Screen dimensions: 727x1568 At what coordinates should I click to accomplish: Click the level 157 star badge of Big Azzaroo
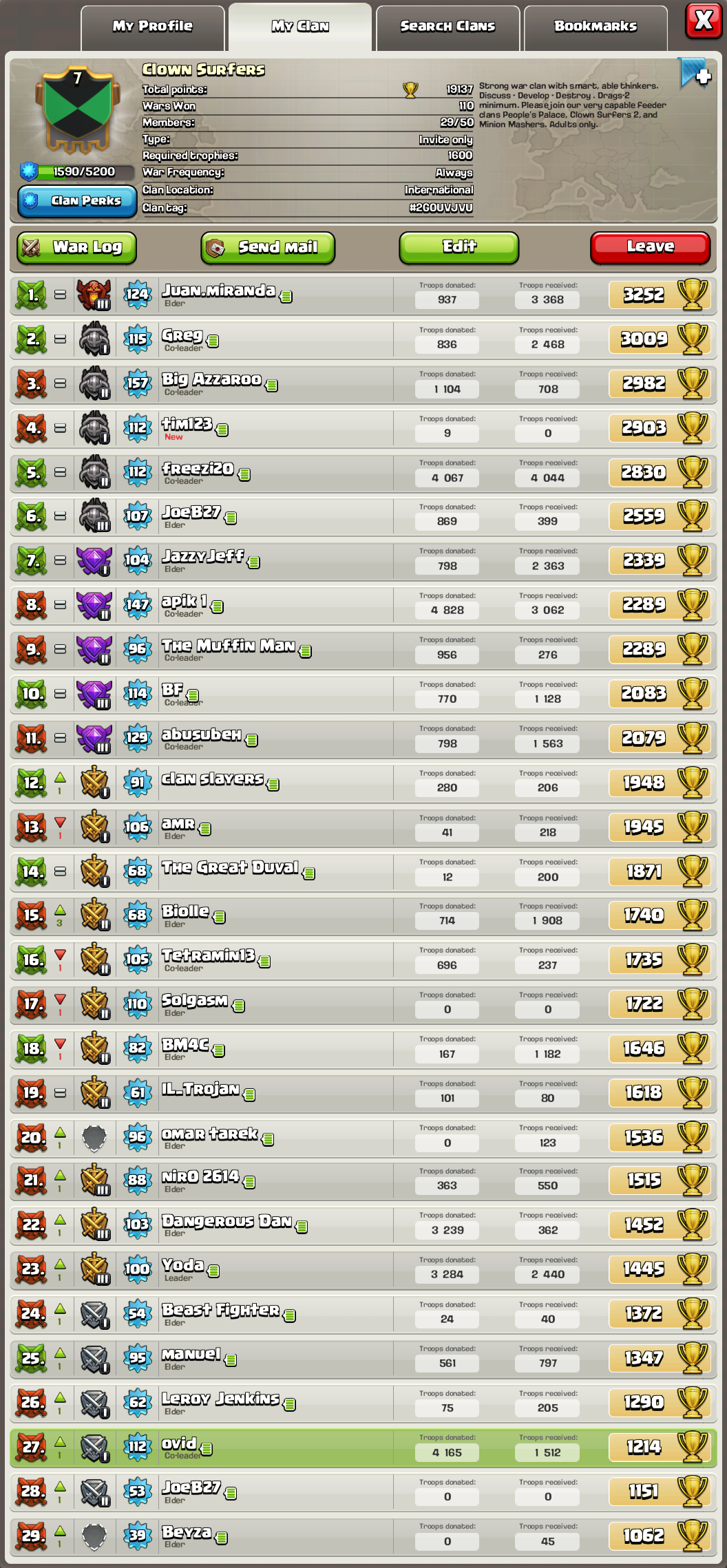pos(138,383)
